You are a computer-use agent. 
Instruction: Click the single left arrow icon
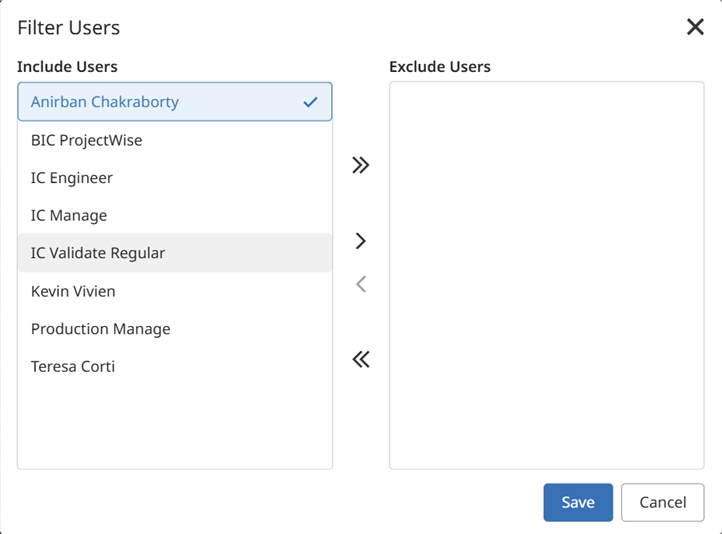click(361, 284)
